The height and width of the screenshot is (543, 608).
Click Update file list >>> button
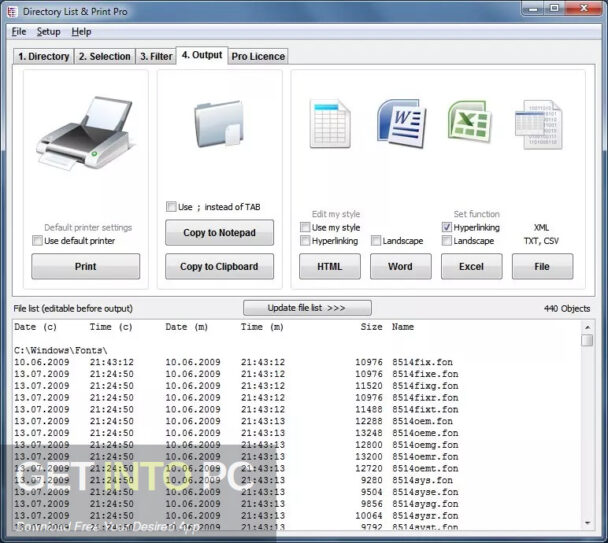tap(307, 308)
